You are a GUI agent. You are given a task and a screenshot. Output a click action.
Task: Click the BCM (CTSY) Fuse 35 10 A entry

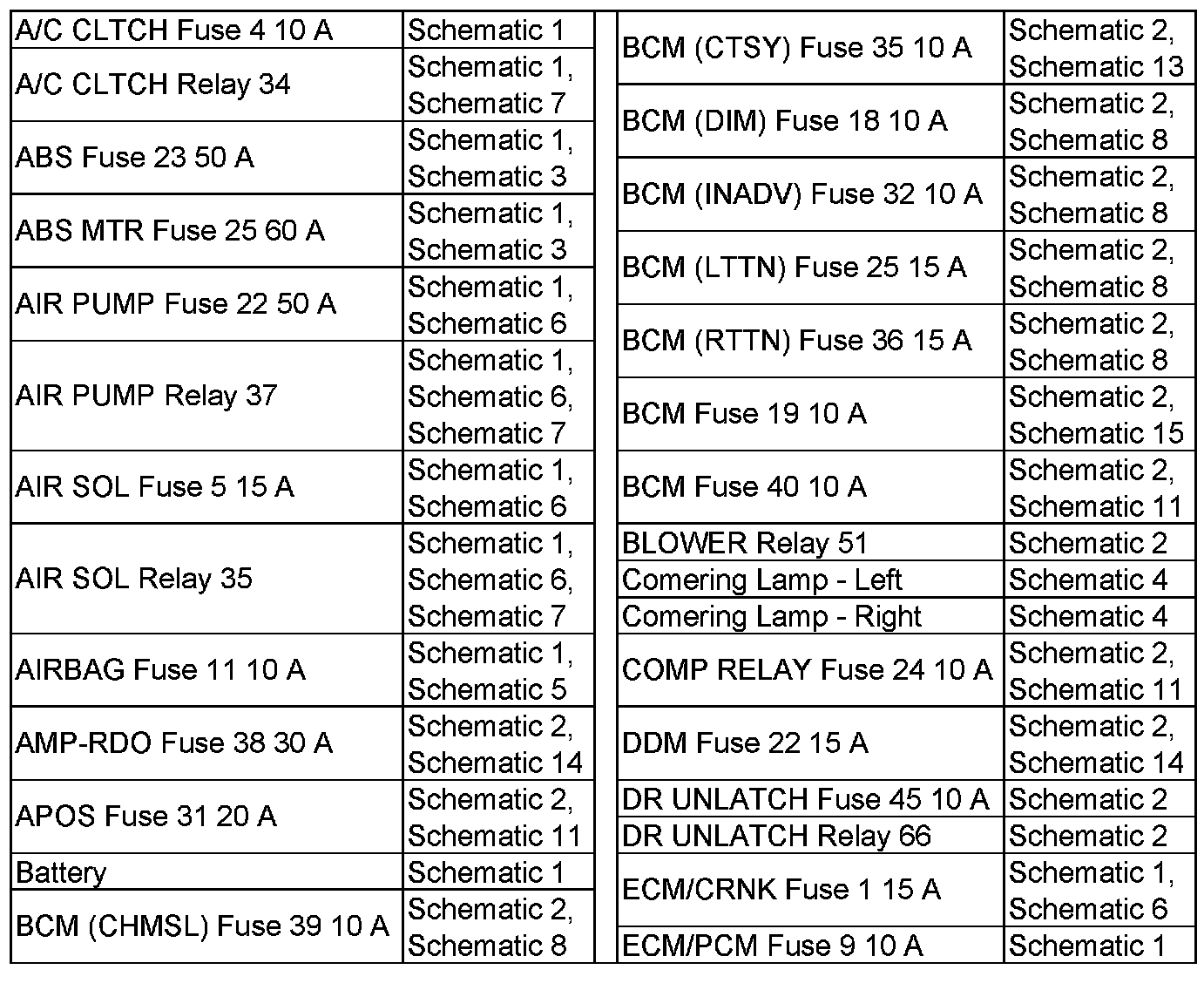click(x=796, y=48)
